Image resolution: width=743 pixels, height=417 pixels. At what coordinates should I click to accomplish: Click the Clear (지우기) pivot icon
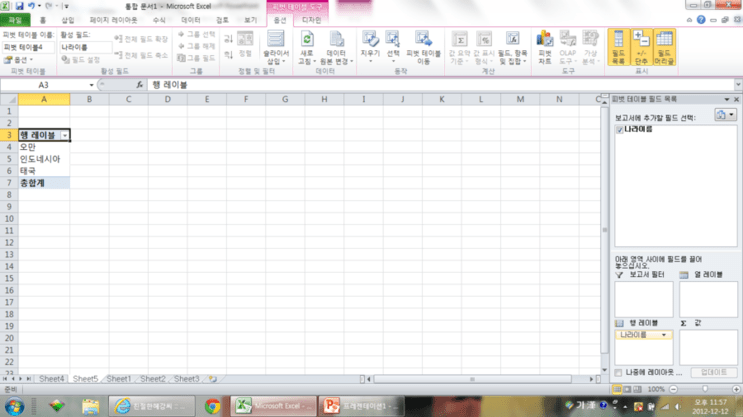click(370, 39)
